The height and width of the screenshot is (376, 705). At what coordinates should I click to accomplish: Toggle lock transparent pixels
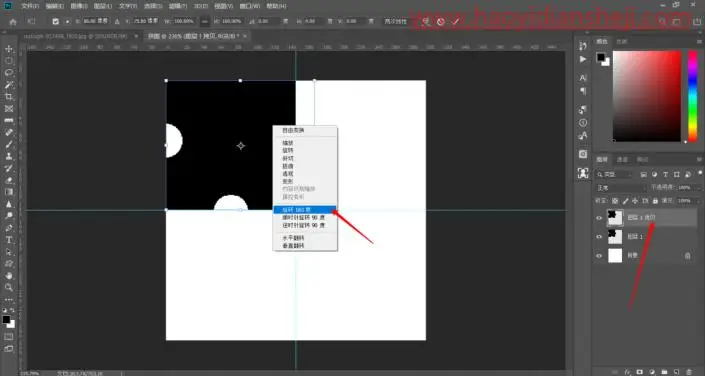click(x=615, y=201)
